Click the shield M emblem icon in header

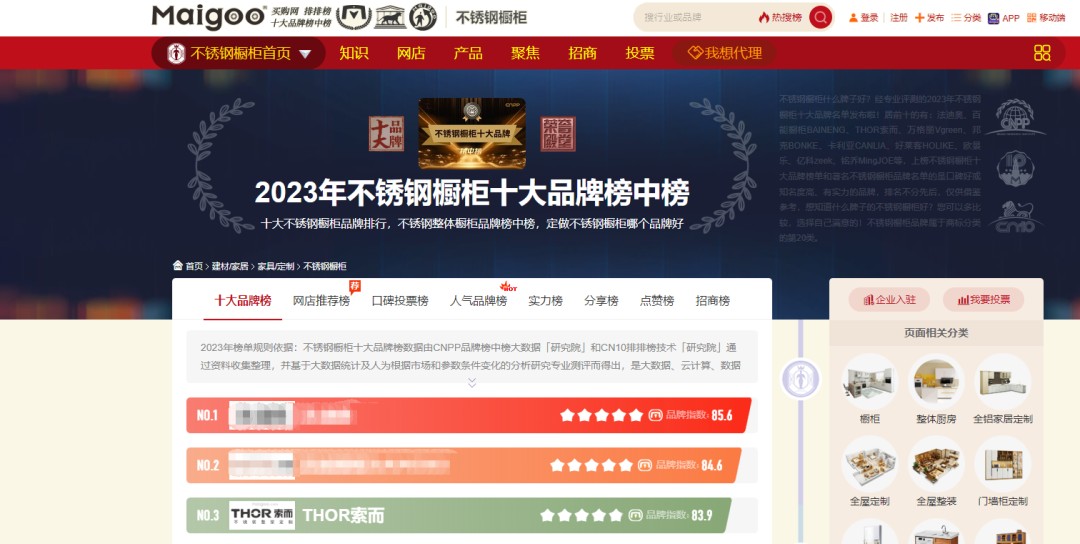[354, 17]
